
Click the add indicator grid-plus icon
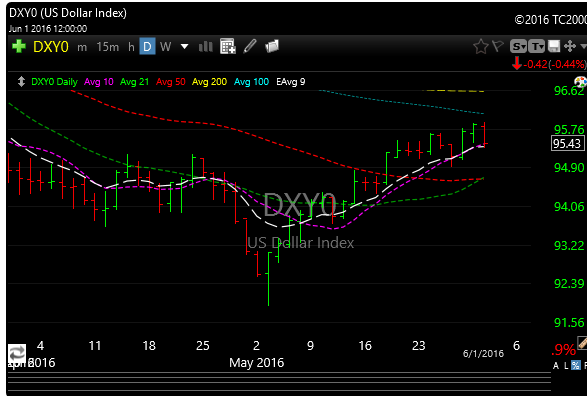click(228, 46)
